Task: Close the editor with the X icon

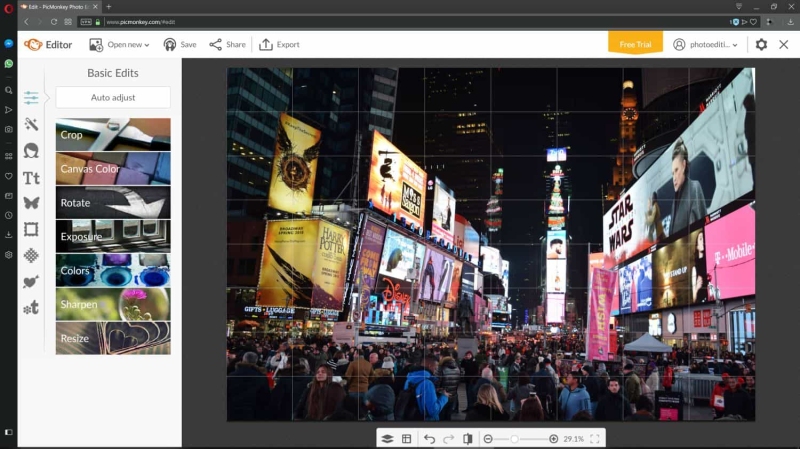Action: pos(784,44)
